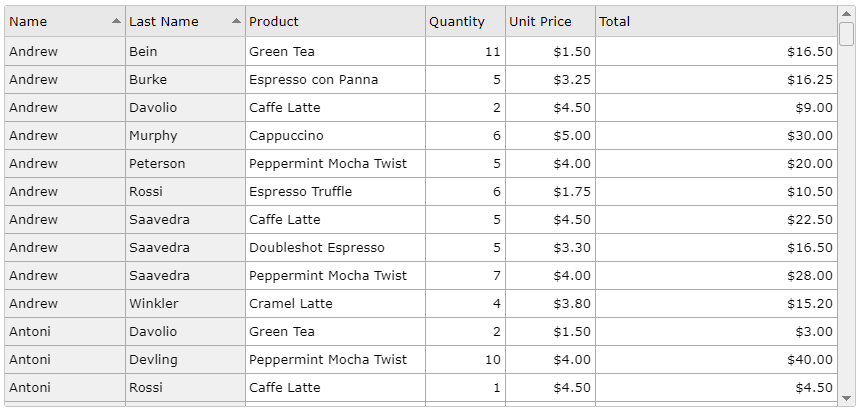Select the Andrew Bein row name cell
Image resolution: width=865 pixels, height=413 pixels.
65,51
